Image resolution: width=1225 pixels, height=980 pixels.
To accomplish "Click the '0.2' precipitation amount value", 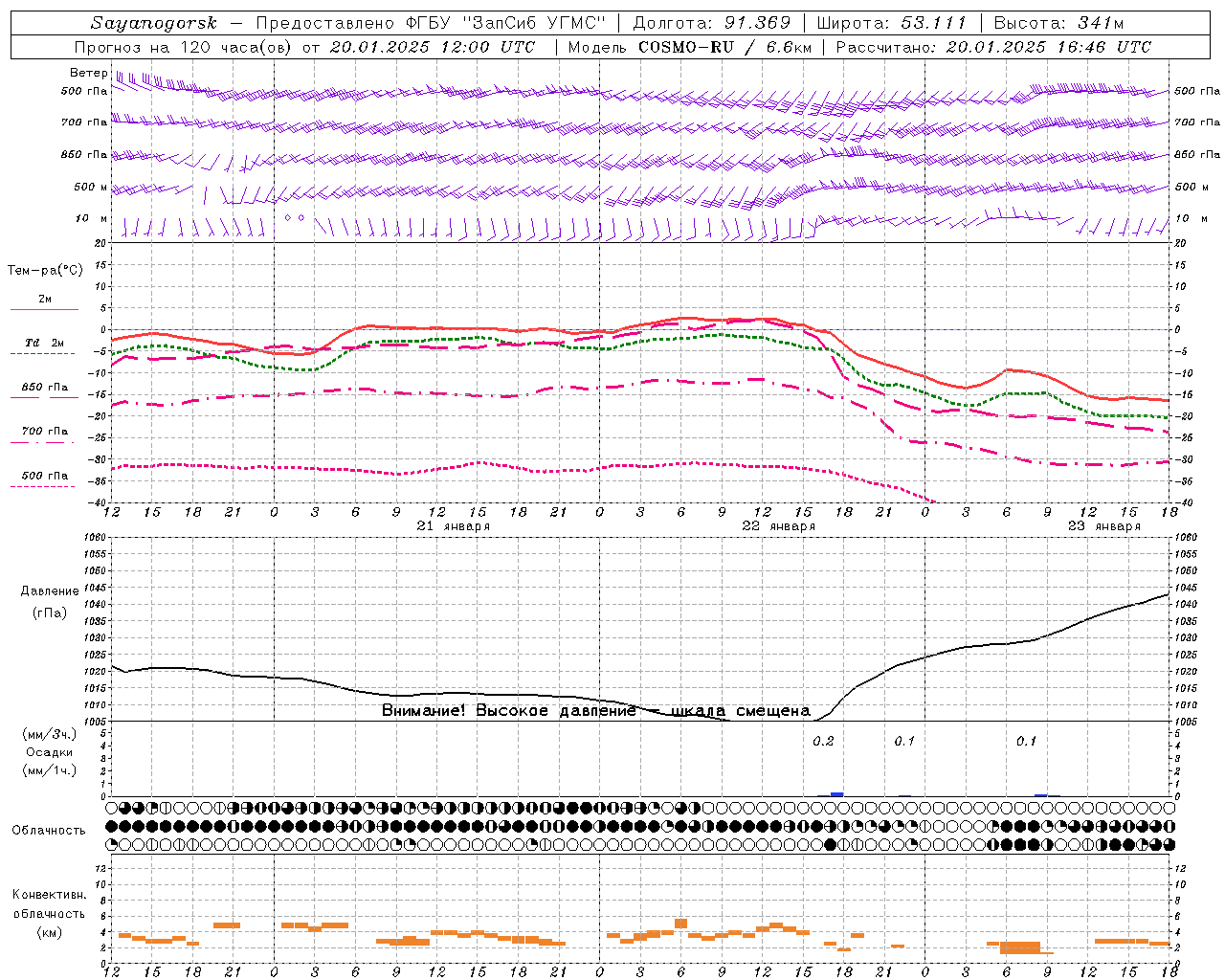I will [x=824, y=742].
